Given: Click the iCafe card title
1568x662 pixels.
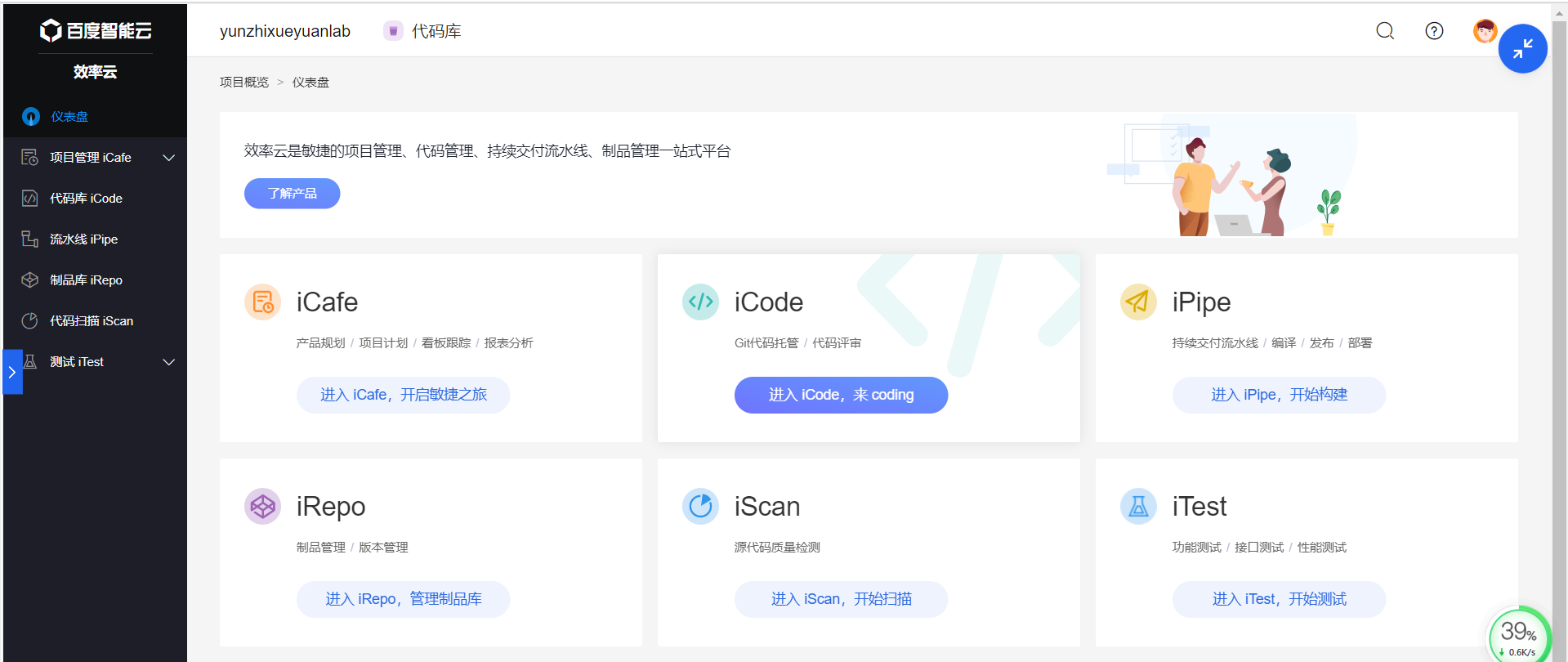Looking at the screenshot, I should 327,302.
